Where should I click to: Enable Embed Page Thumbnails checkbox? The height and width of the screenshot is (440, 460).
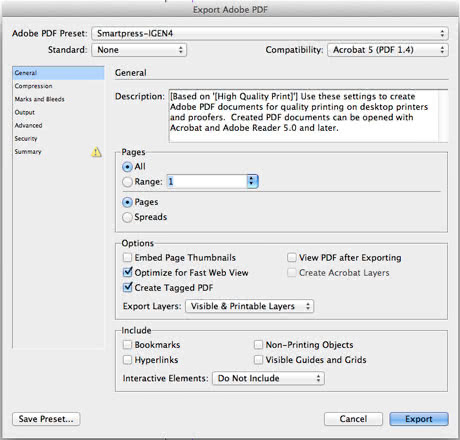click(127, 257)
